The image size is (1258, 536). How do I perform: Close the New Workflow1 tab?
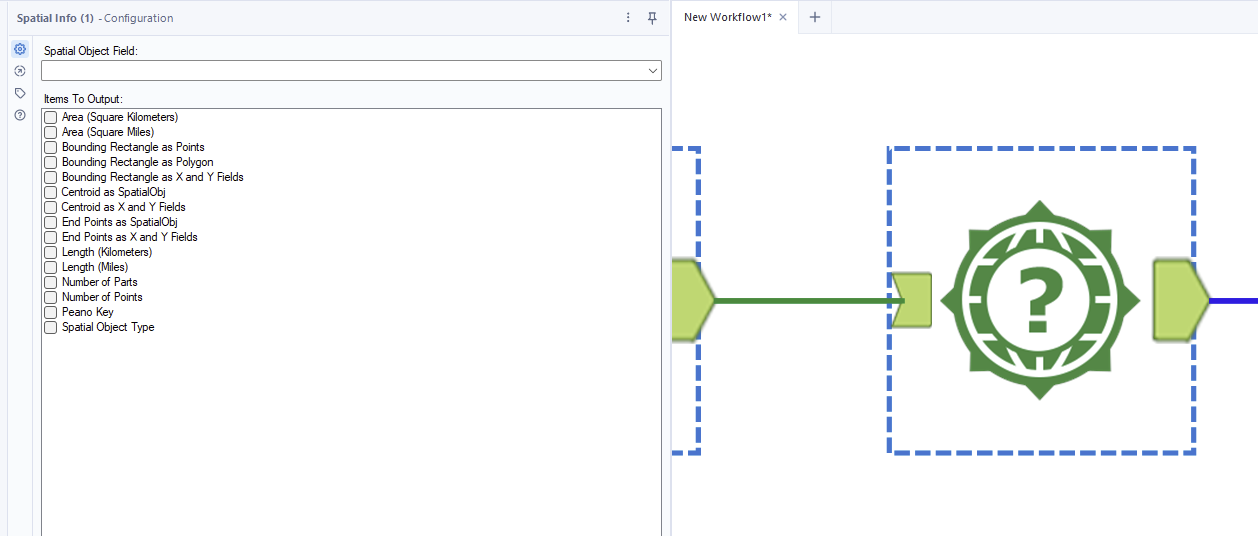[x=783, y=17]
